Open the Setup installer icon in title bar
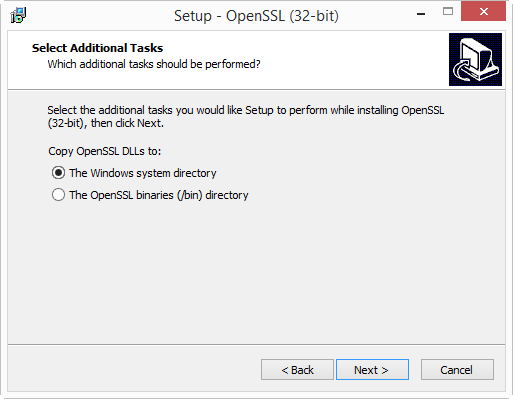513x399 pixels. 18,15
